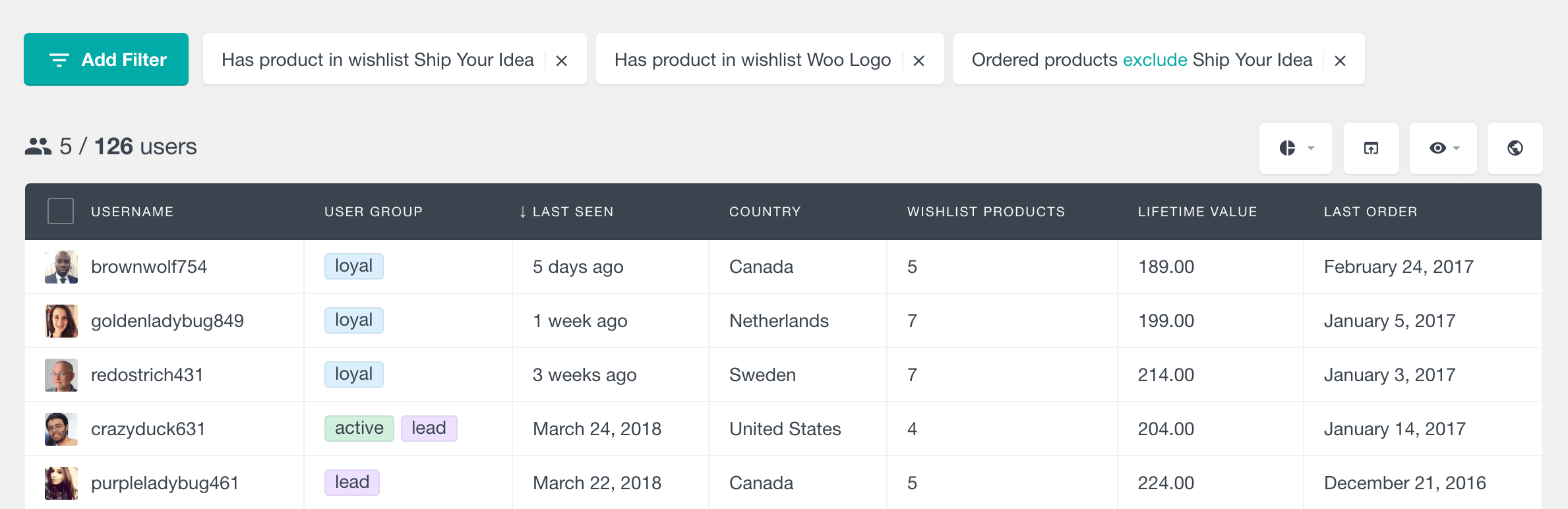The height and width of the screenshot is (509, 1568).
Task: Click the loyal tag for brownwolf754
Action: click(354, 266)
